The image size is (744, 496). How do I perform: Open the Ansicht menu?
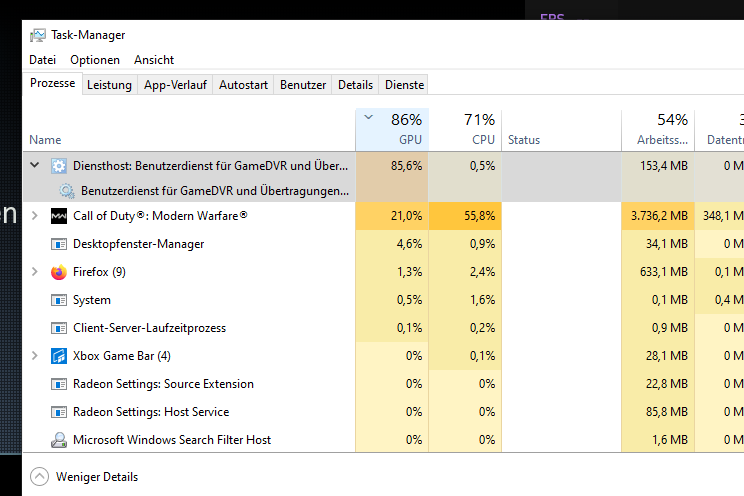tap(154, 60)
